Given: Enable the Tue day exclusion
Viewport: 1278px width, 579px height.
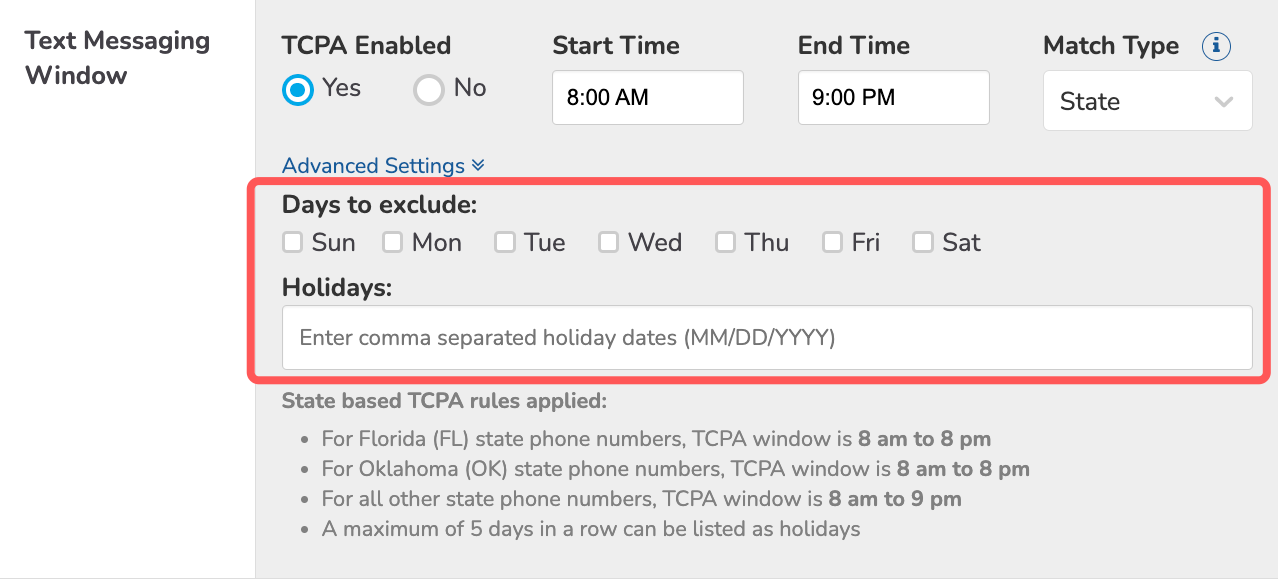Looking at the screenshot, I should click(x=504, y=242).
